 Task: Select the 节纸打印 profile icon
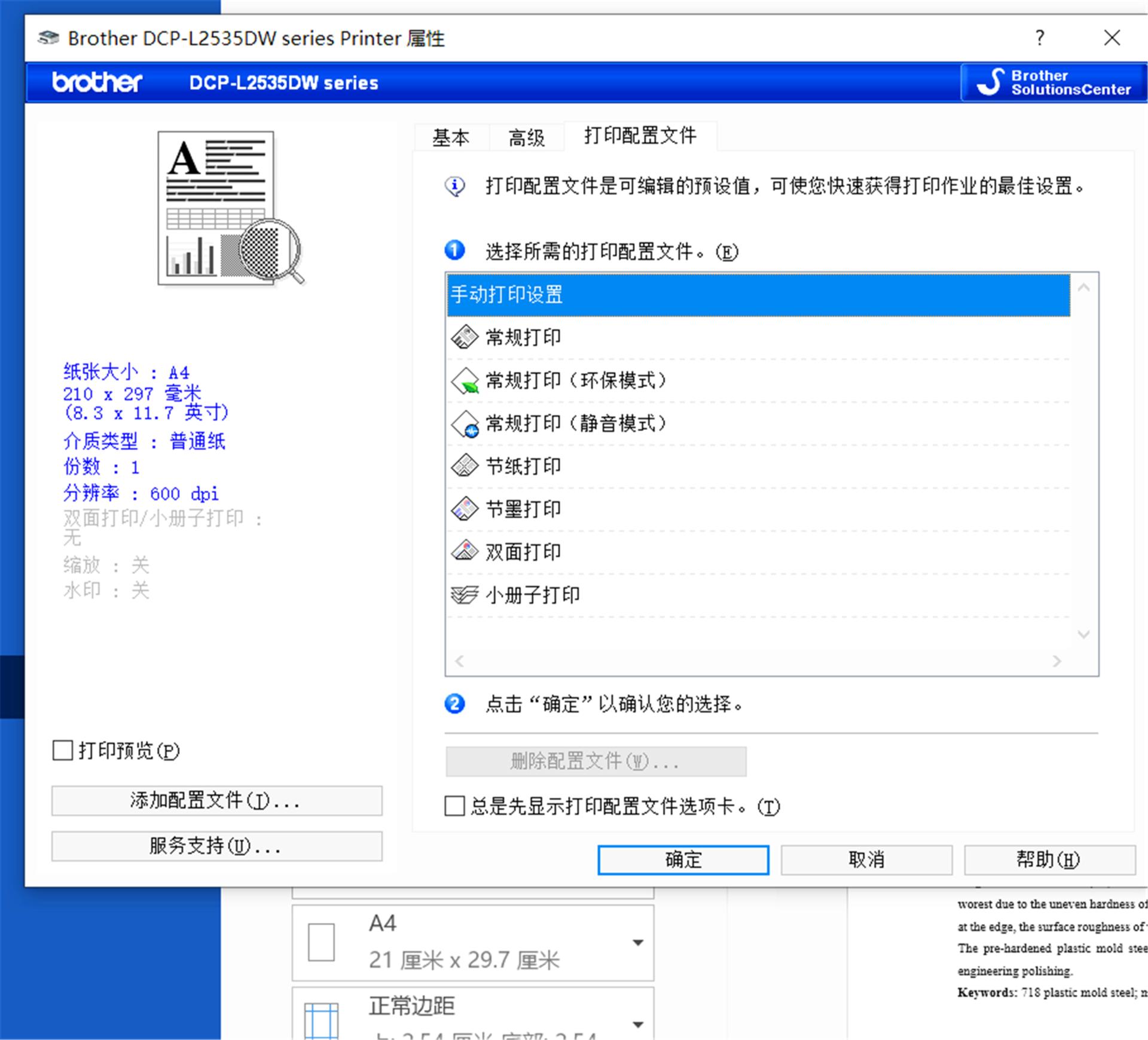coord(465,466)
